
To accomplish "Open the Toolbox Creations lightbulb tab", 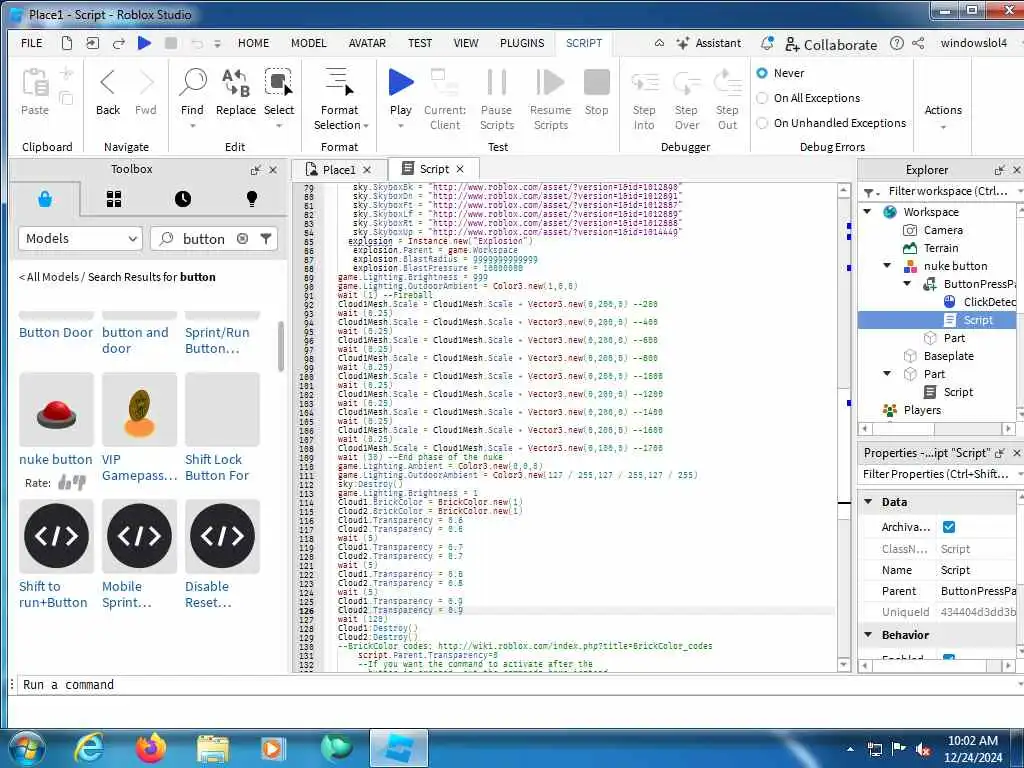I will [x=252, y=199].
